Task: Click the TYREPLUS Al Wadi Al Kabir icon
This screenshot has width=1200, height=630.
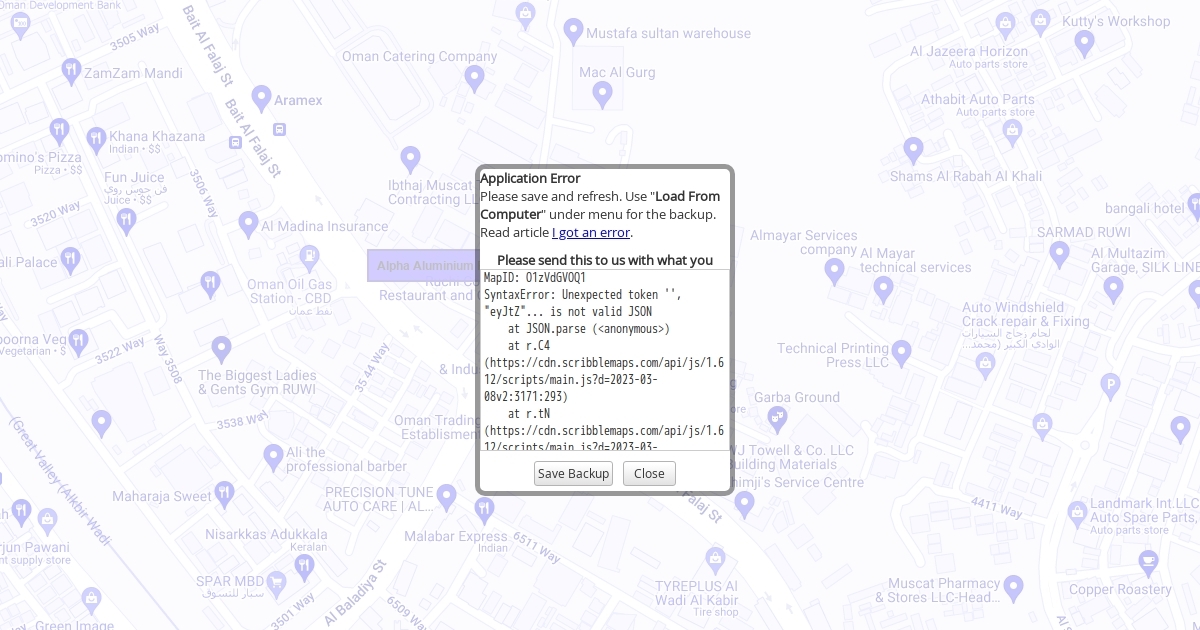Action: [x=715, y=561]
